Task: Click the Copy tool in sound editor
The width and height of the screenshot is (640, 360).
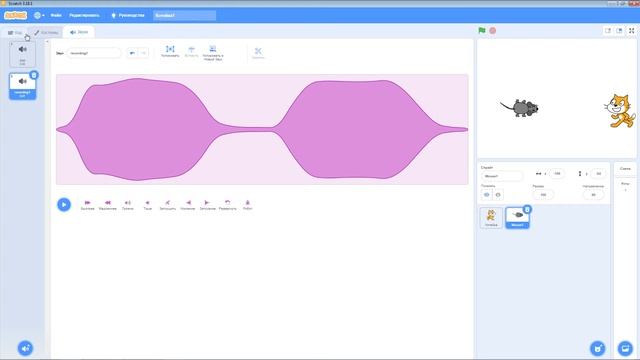Action: [x=170, y=51]
